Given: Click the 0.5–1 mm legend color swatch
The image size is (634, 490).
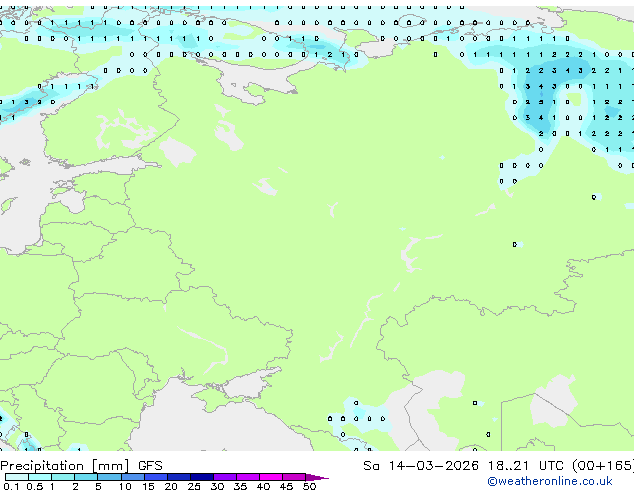Looking at the screenshot, I should pyautogui.click(x=40, y=477).
